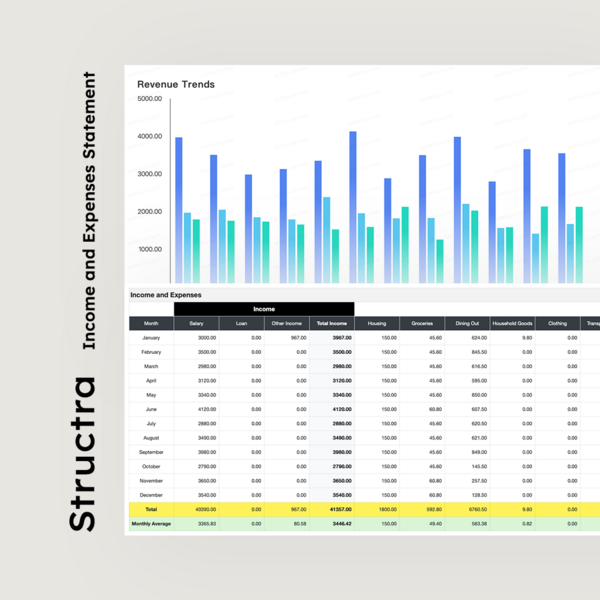
Task: Click April dining out cell 595.00
Action: pyautogui.click(x=467, y=381)
